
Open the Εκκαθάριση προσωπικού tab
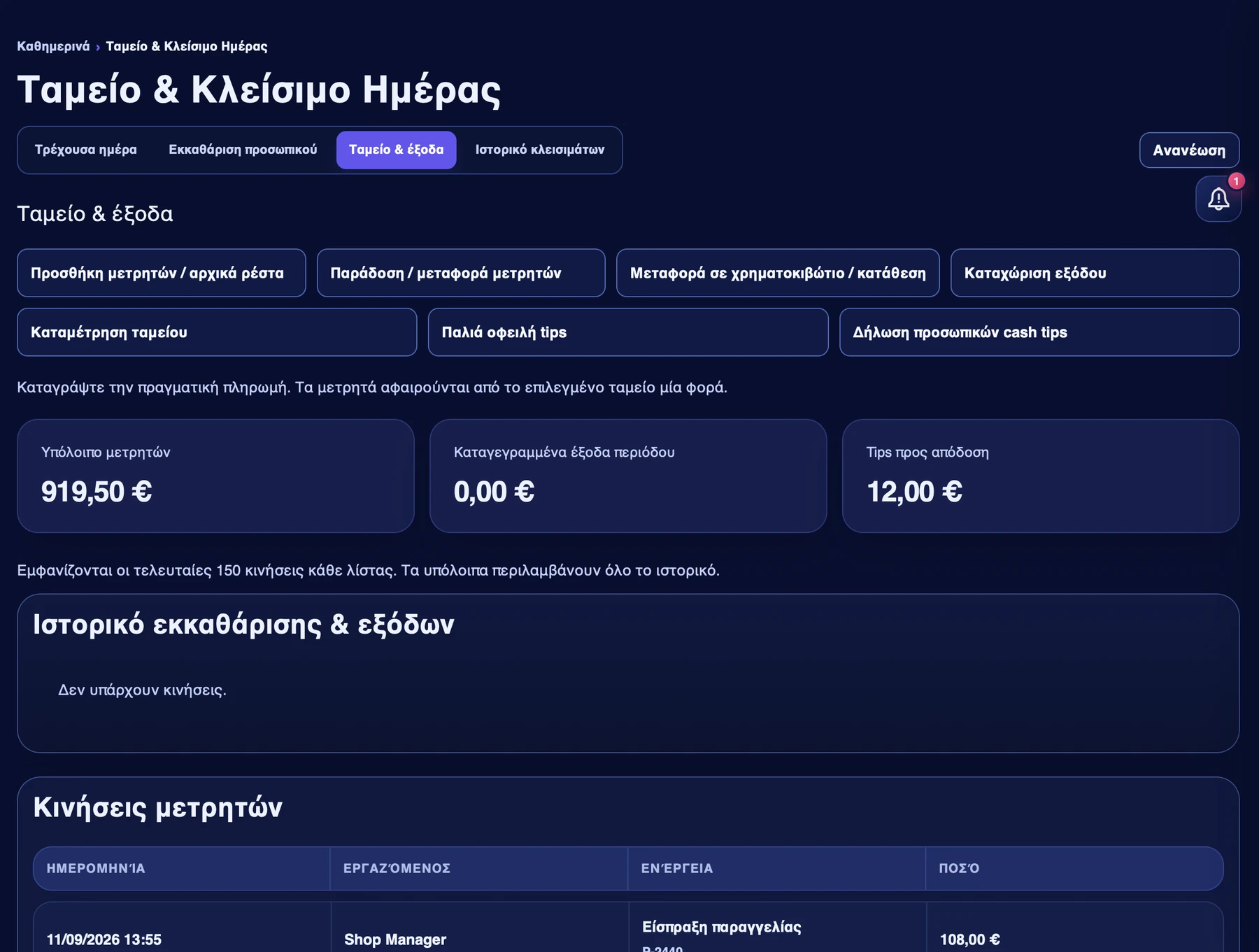[x=243, y=150]
